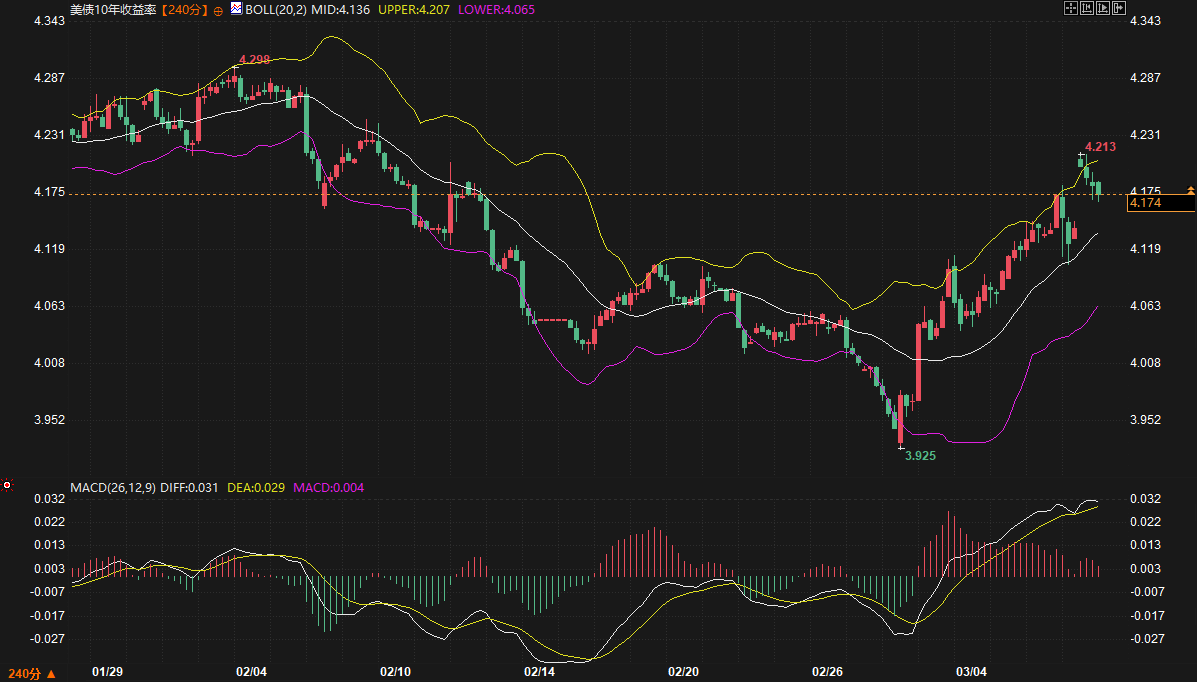Viewport: 1197px width, 682px height.
Task: Open the indicator chart icon before BOLL
Action: tap(236, 9)
